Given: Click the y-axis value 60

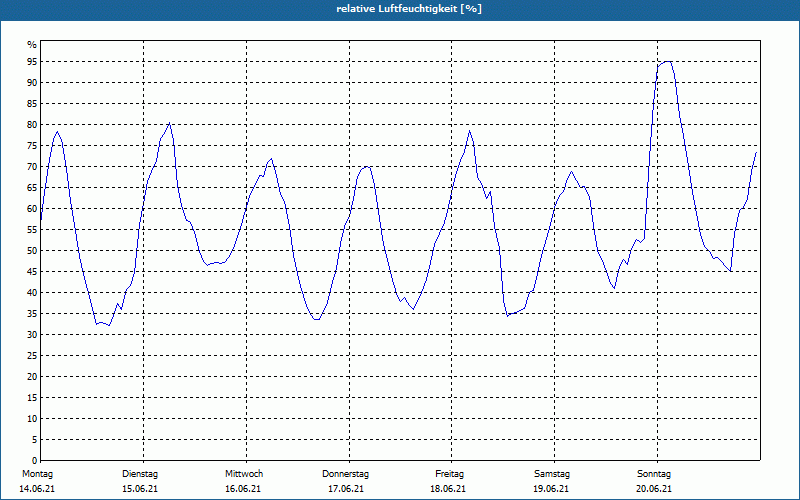Looking at the screenshot, I should click(32, 209).
